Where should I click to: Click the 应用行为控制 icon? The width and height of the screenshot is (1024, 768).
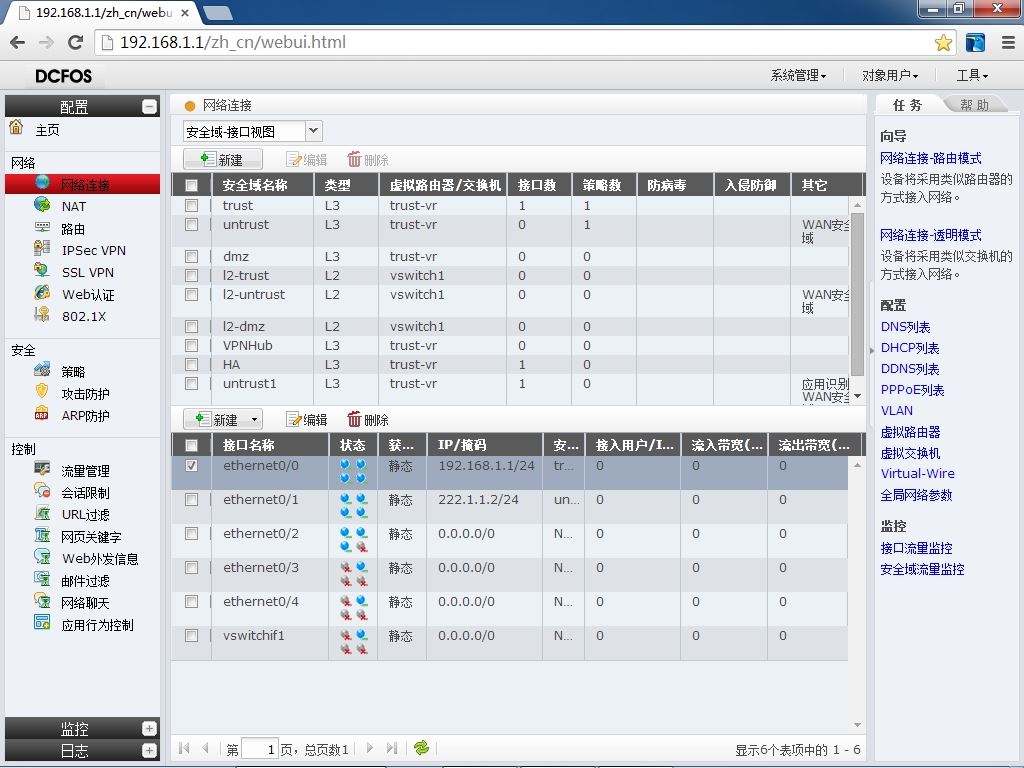pyautogui.click(x=42, y=623)
